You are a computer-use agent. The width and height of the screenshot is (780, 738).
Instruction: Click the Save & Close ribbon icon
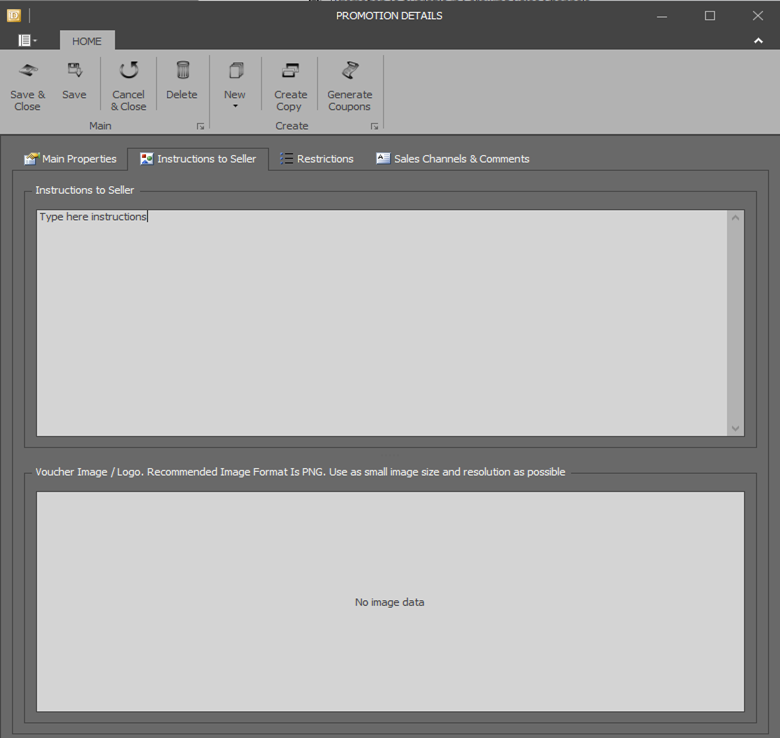[28, 70]
